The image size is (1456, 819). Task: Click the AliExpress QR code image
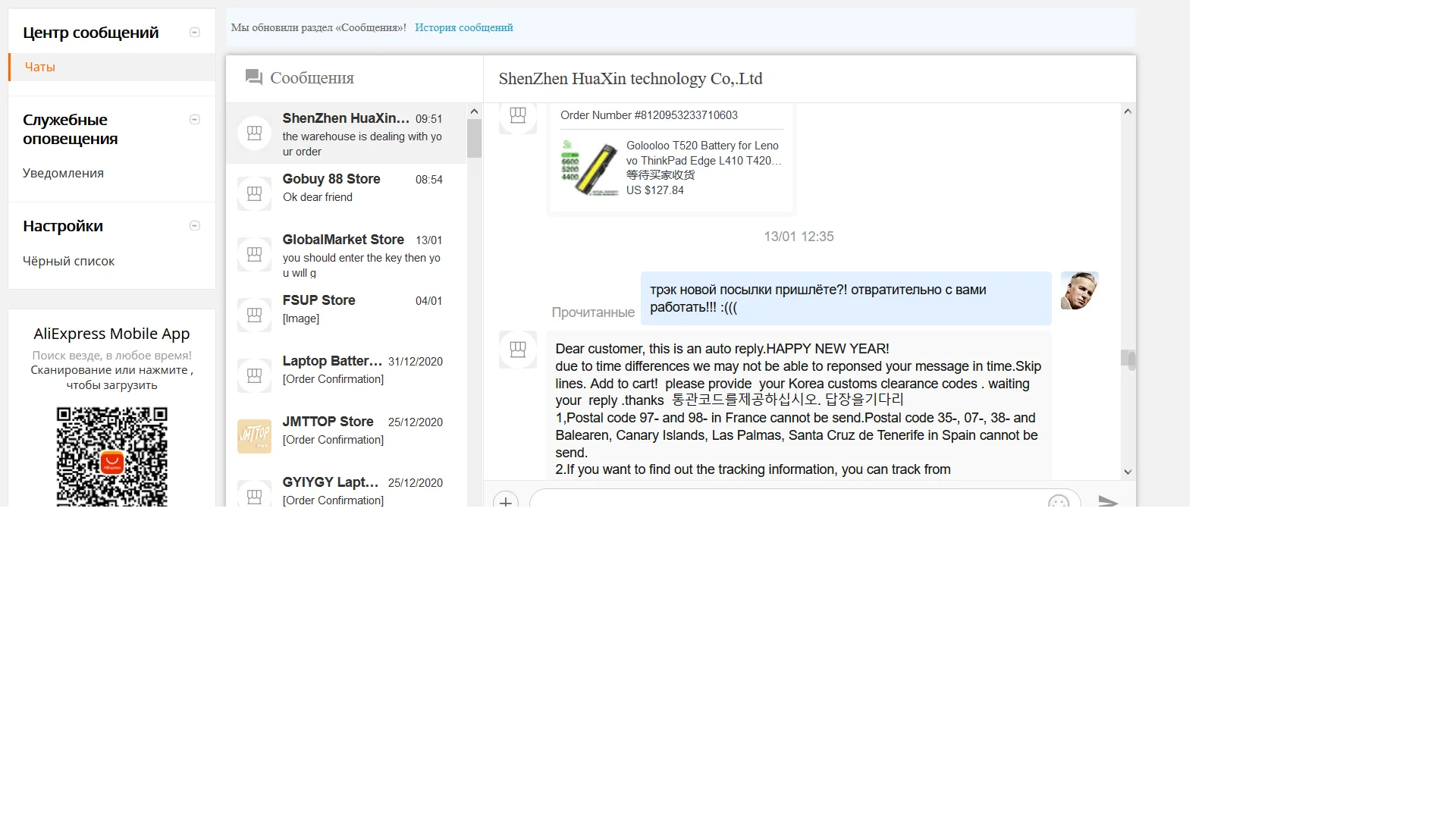[x=111, y=456]
